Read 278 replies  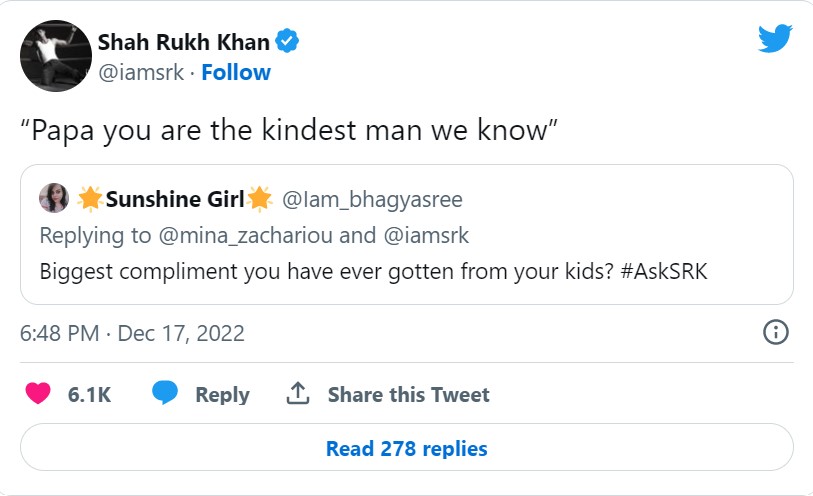406,449
